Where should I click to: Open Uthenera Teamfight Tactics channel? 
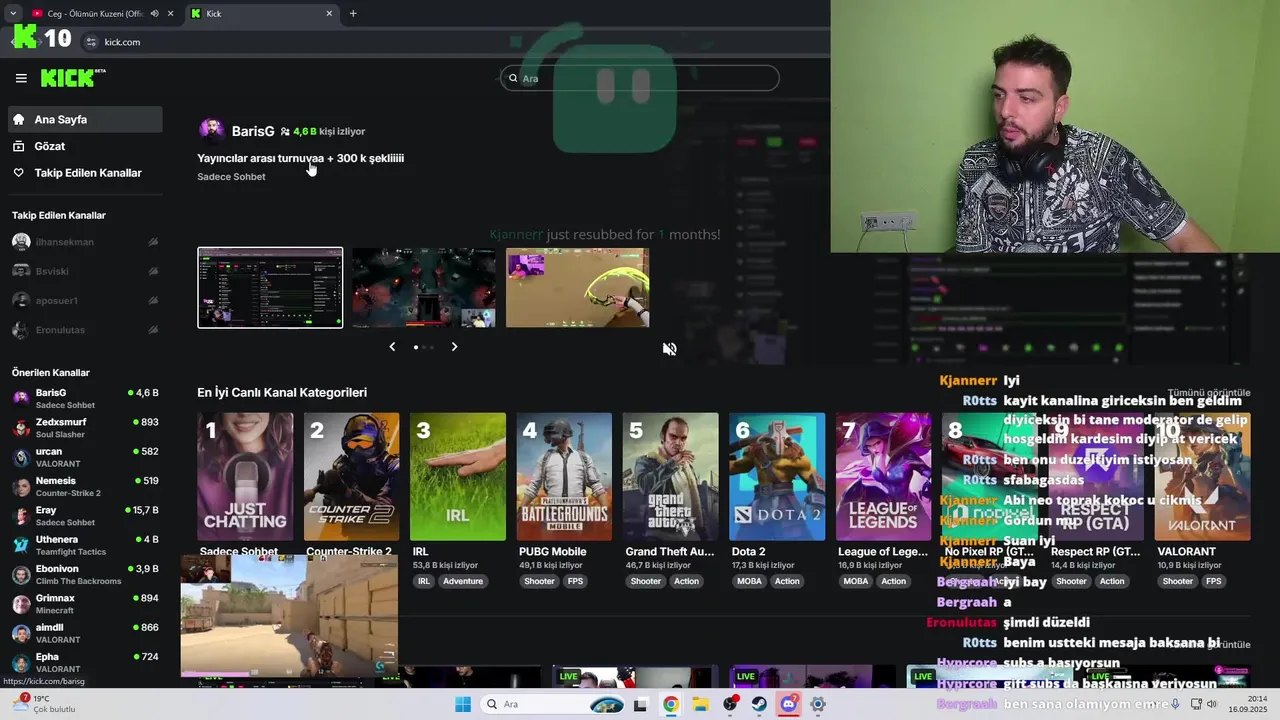[85, 545]
